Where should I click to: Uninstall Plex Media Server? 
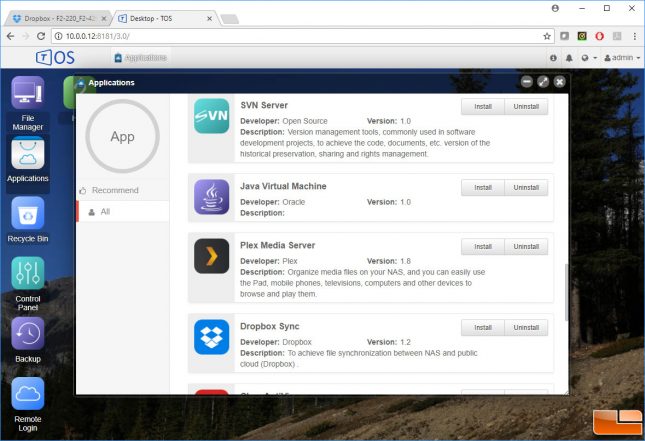pos(526,247)
